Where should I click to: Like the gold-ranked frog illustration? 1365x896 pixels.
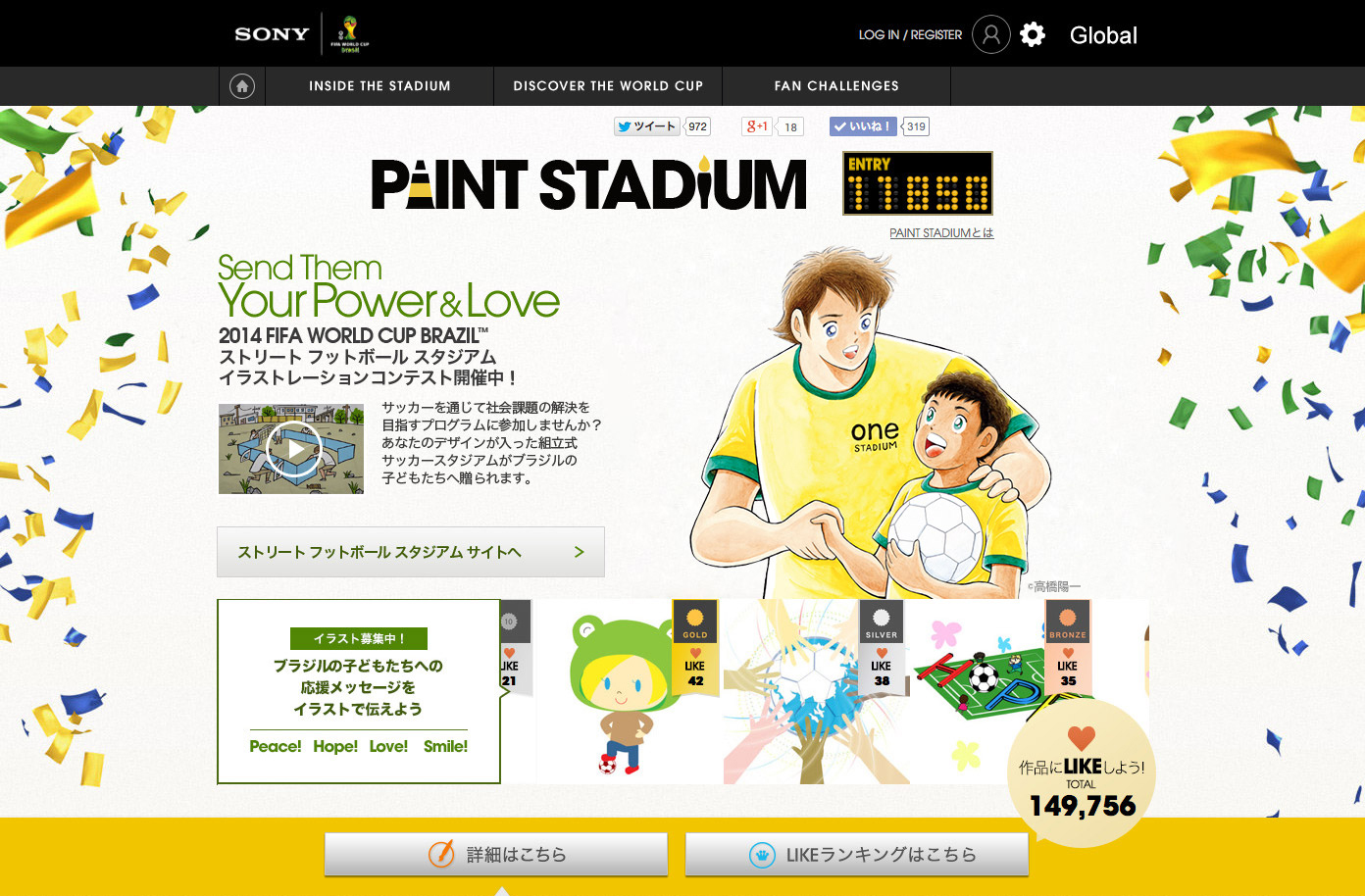coord(695,667)
